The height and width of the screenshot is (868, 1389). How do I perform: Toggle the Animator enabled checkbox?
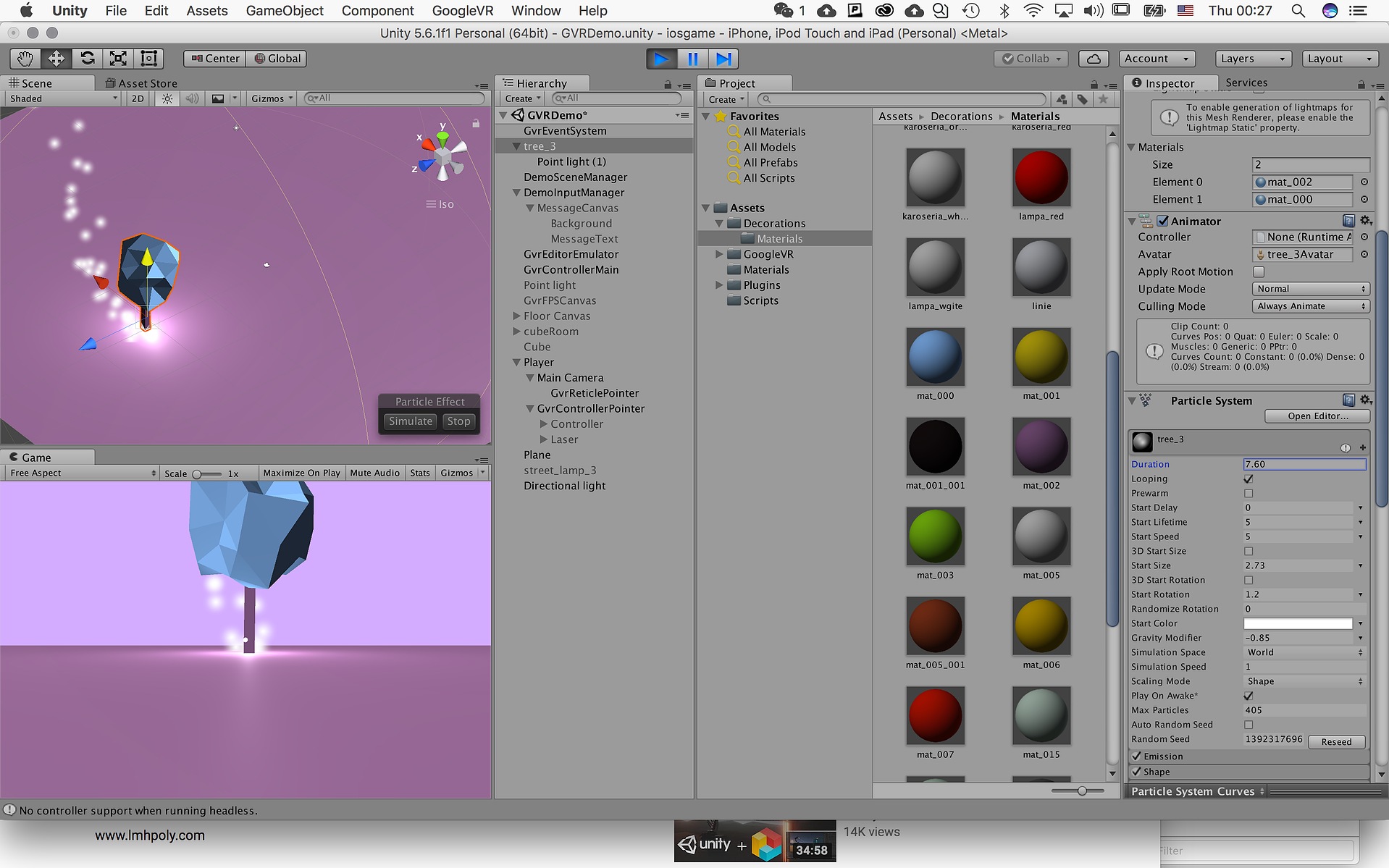1162,222
